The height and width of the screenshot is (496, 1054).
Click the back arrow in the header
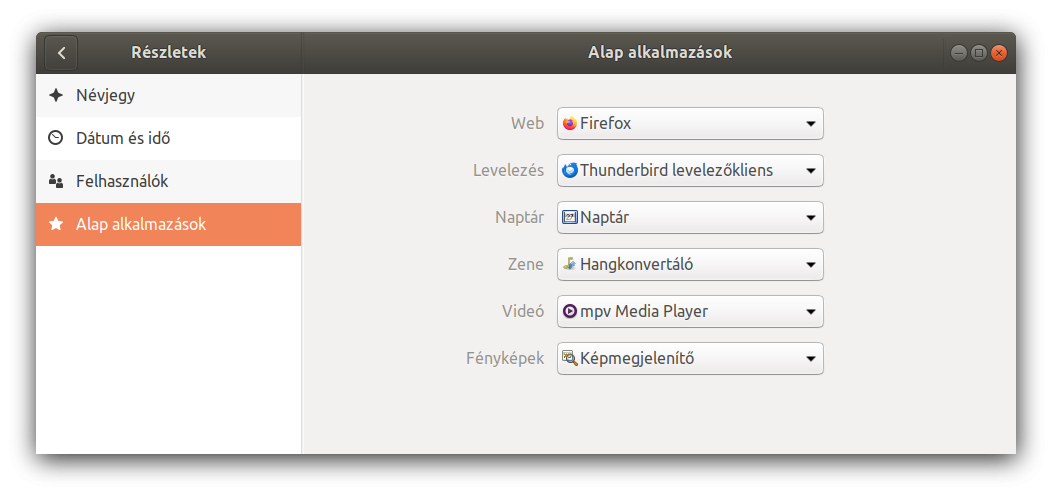click(x=61, y=52)
